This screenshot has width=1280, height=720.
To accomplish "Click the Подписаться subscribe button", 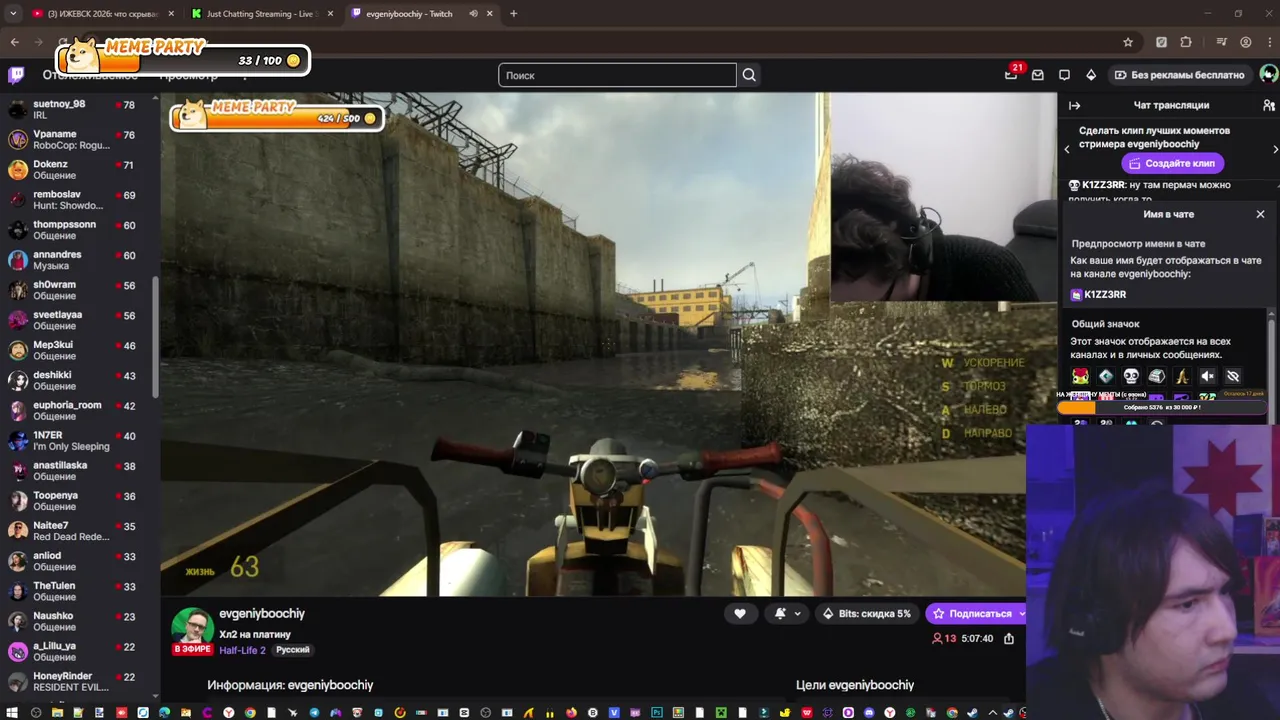I will click(x=976, y=614).
